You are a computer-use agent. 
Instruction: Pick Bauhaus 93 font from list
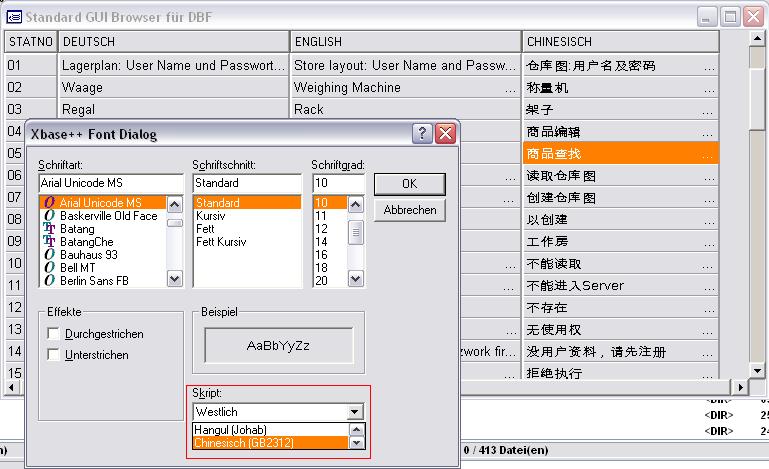(x=89, y=255)
